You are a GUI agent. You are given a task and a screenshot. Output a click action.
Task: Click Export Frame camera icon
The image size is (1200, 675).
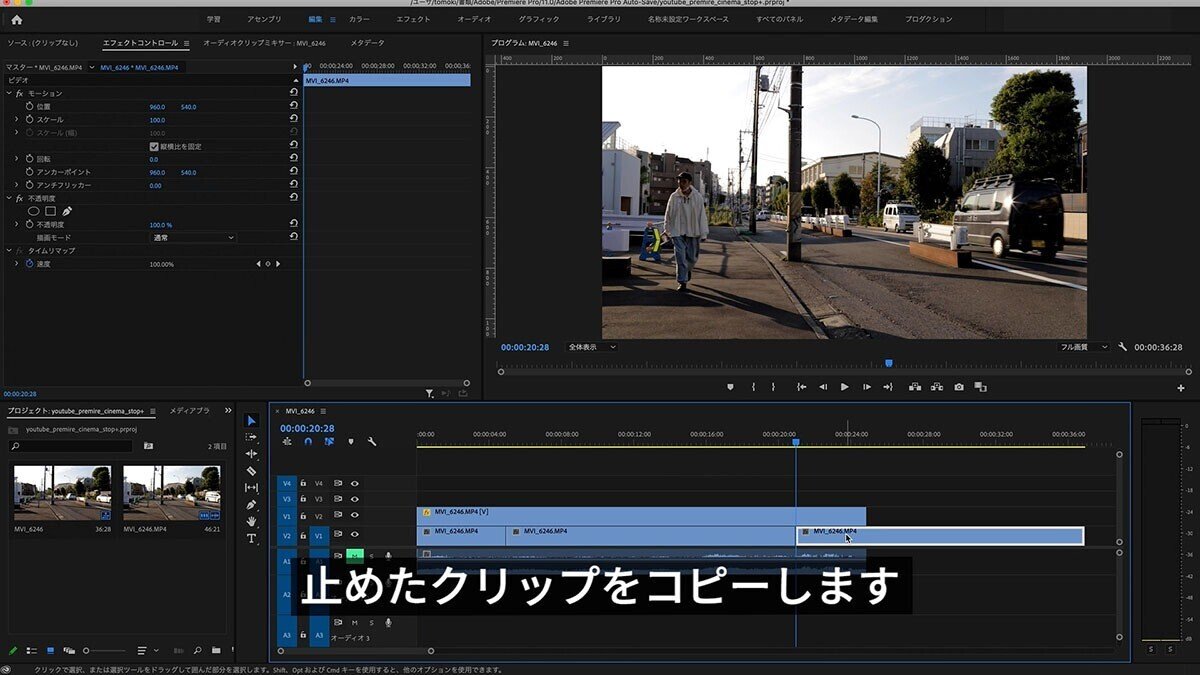(x=959, y=387)
